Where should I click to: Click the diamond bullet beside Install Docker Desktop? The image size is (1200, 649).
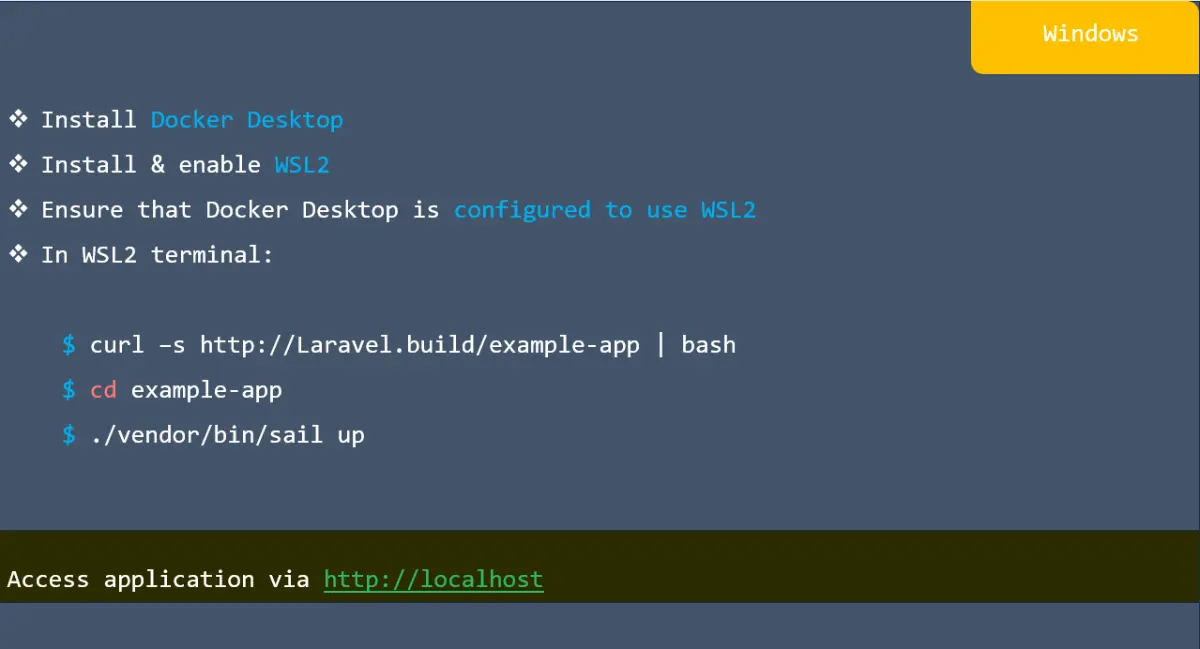pyautogui.click(x=19, y=120)
